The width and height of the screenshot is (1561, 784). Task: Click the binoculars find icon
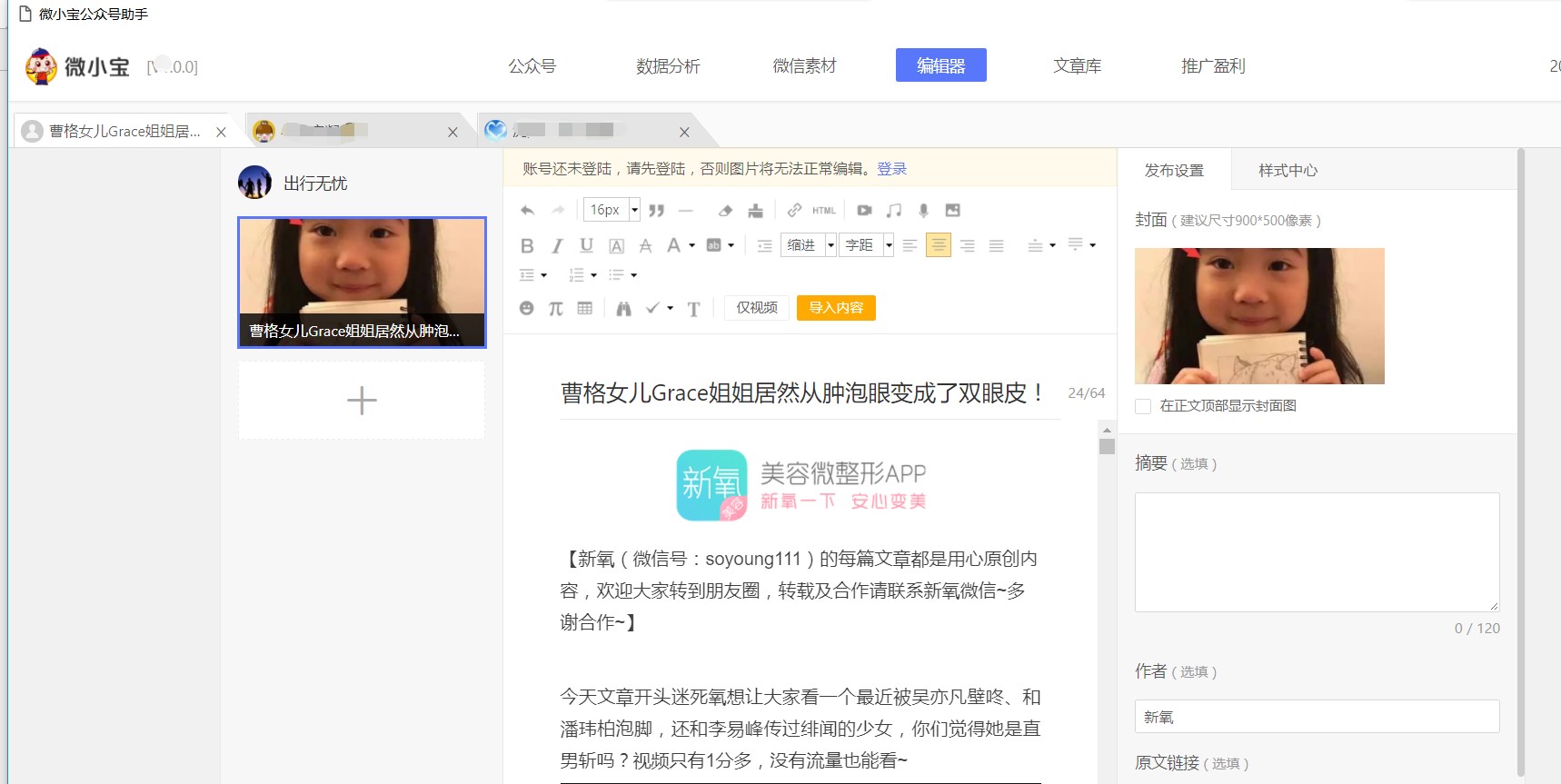[623, 309]
